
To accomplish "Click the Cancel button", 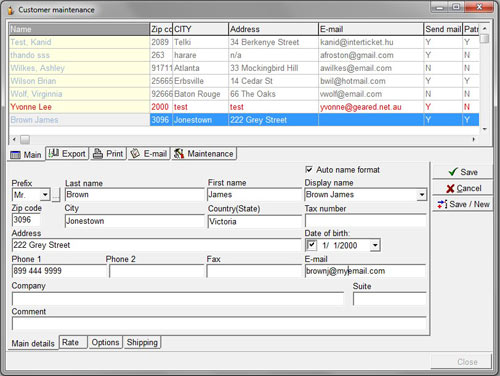I will [x=463, y=188].
